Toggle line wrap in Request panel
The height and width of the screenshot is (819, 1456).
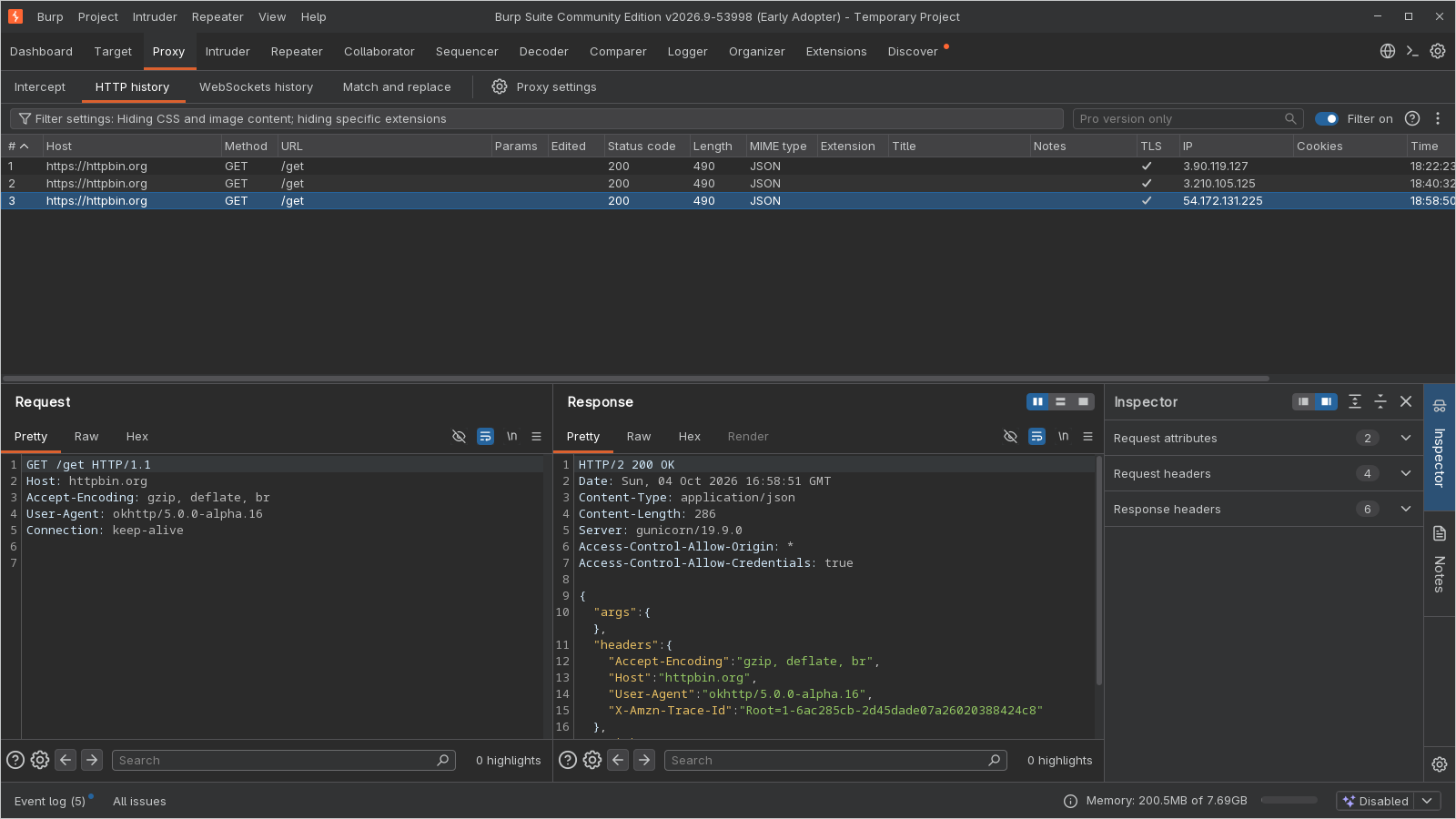486,437
